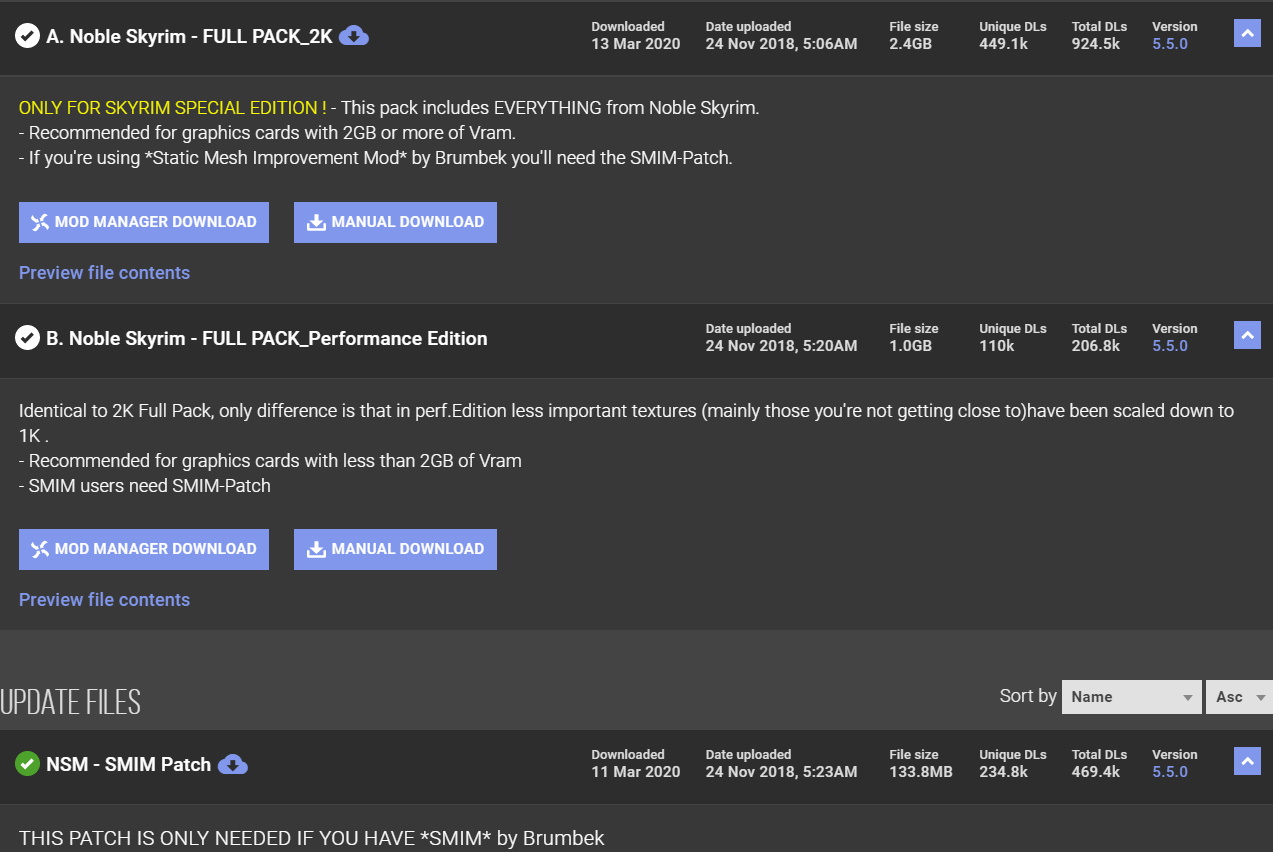Click the title A. Noble Skyrim - FULL PACK_2K
The image size is (1273, 852).
point(189,37)
